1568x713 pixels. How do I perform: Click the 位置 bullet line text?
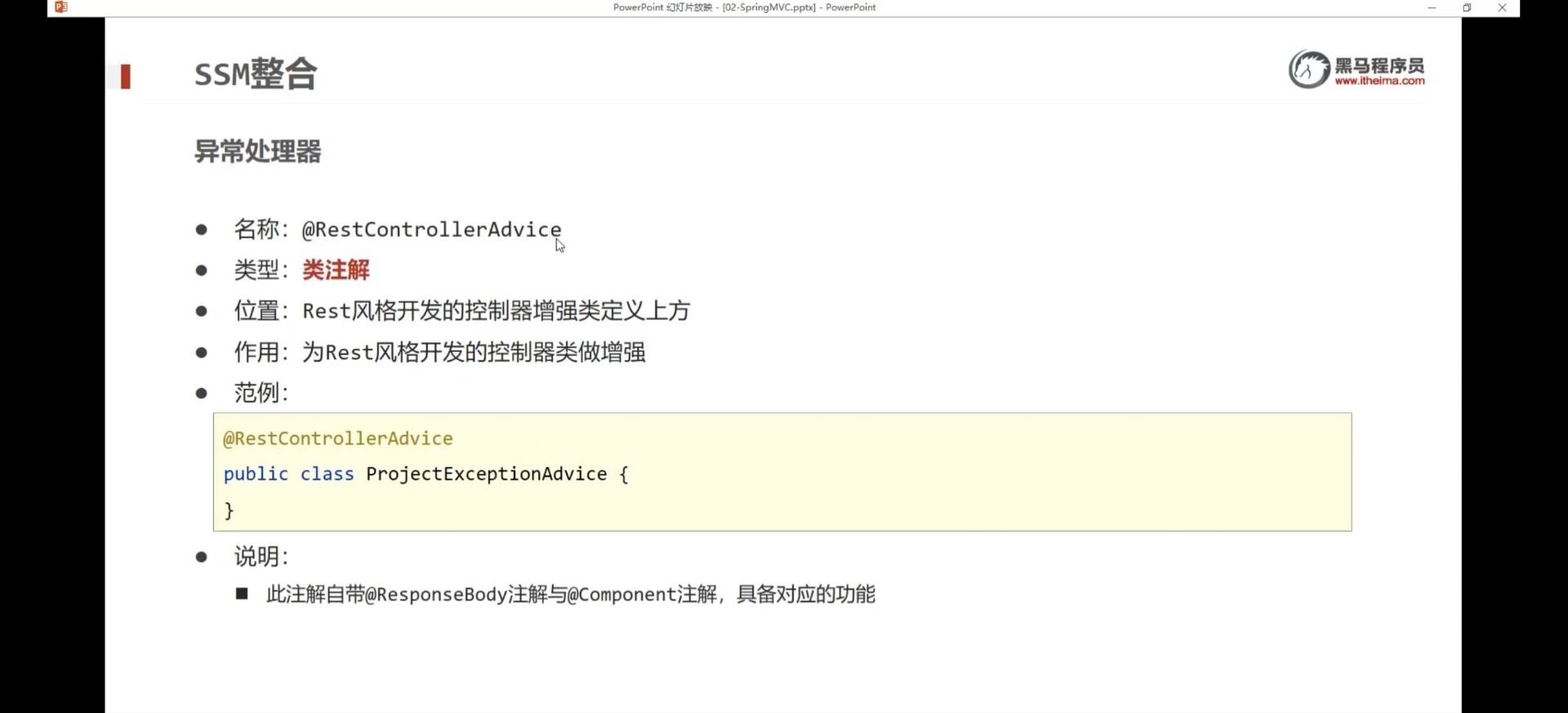pyautogui.click(x=462, y=310)
